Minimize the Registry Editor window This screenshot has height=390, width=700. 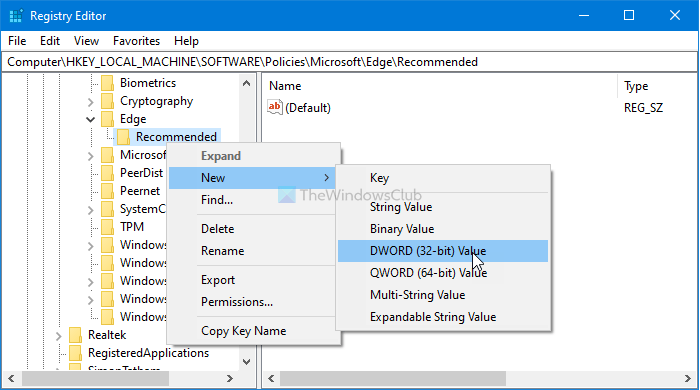[x=584, y=16]
